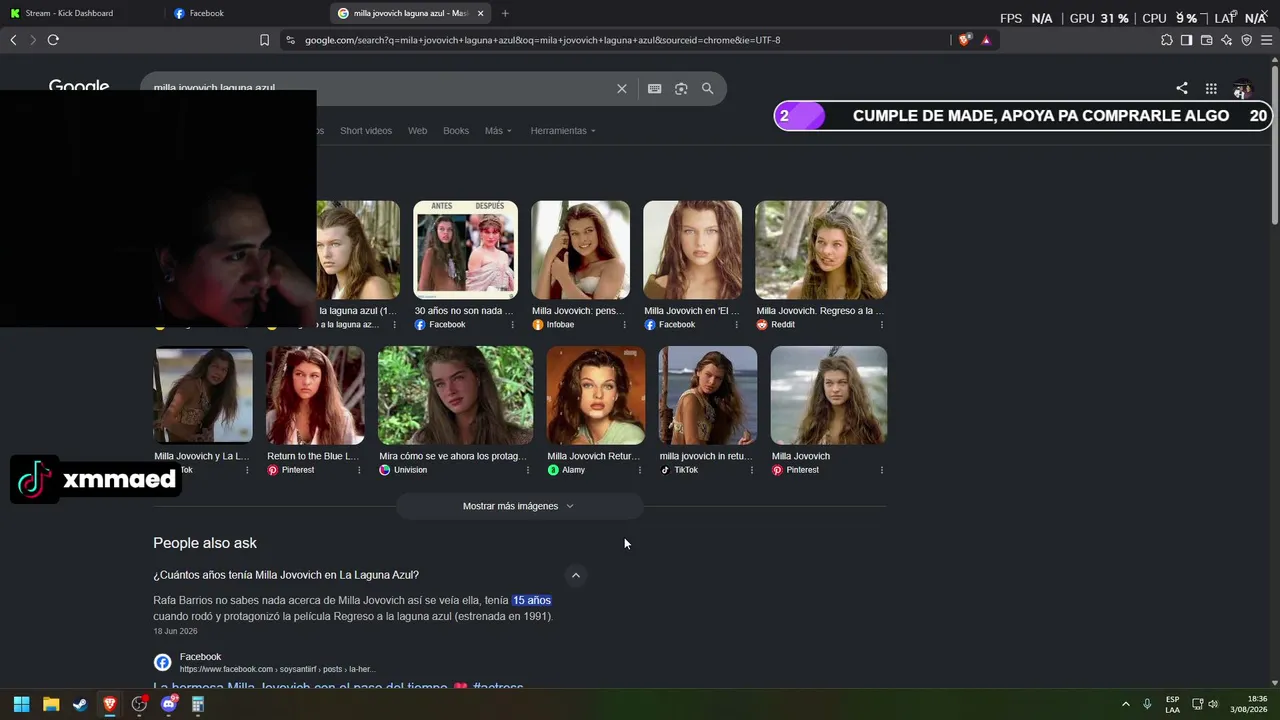The width and height of the screenshot is (1280, 720).
Task: Open the Reddit Milla Jovovich image
Action: 821,250
